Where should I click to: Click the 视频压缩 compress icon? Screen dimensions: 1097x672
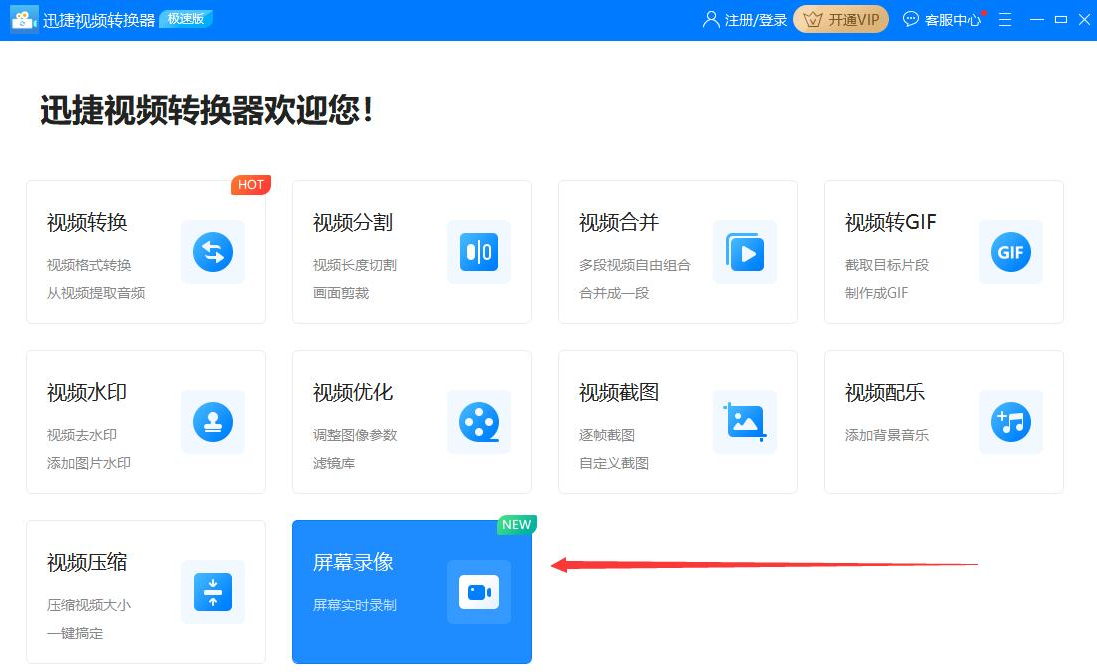(x=213, y=592)
